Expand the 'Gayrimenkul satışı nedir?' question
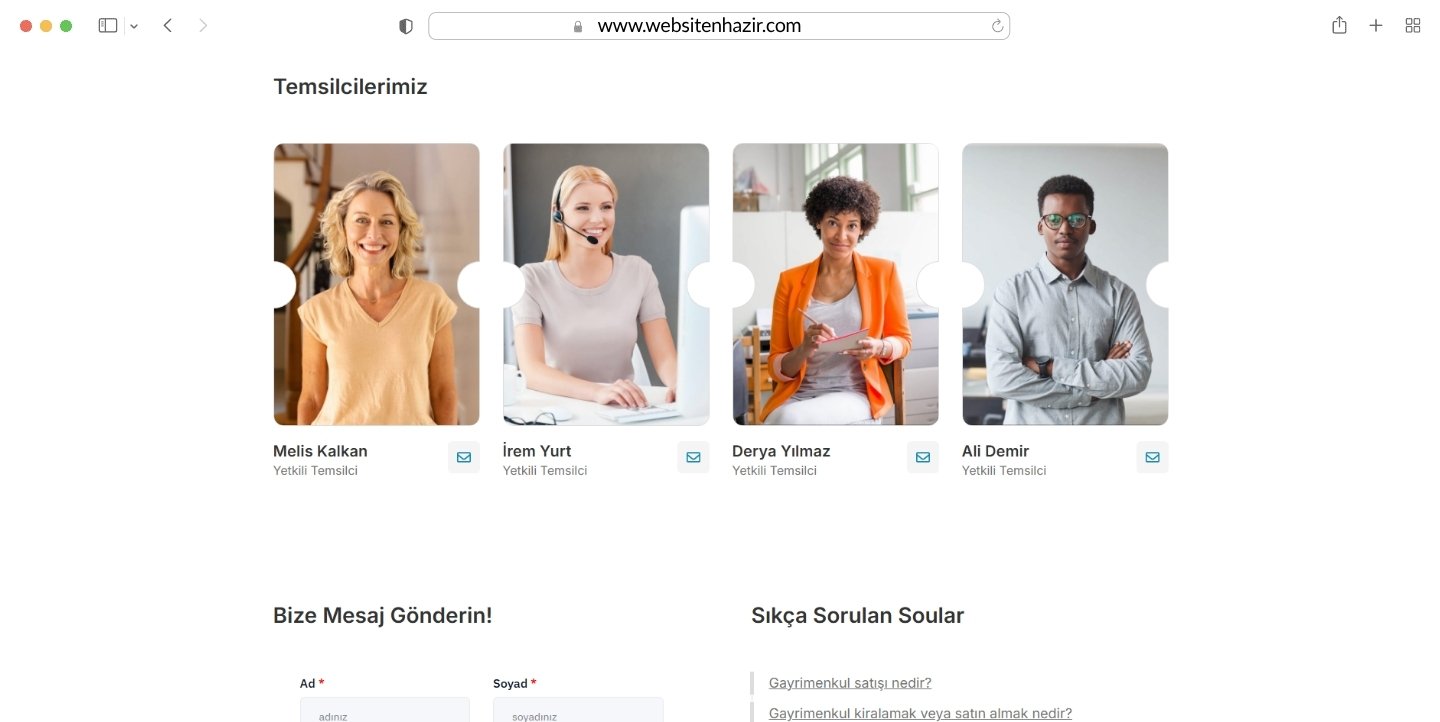The width and height of the screenshot is (1440, 722). click(x=850, y=683)
